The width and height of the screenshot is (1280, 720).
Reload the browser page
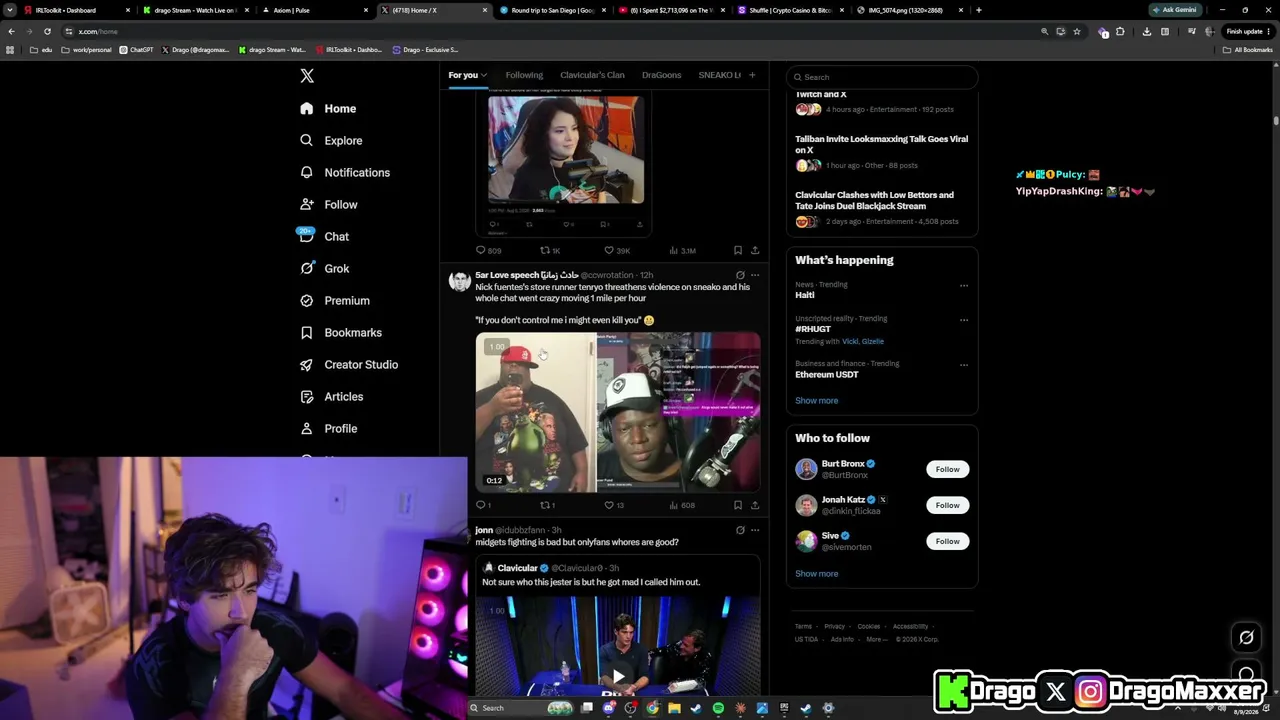point(47,31)
